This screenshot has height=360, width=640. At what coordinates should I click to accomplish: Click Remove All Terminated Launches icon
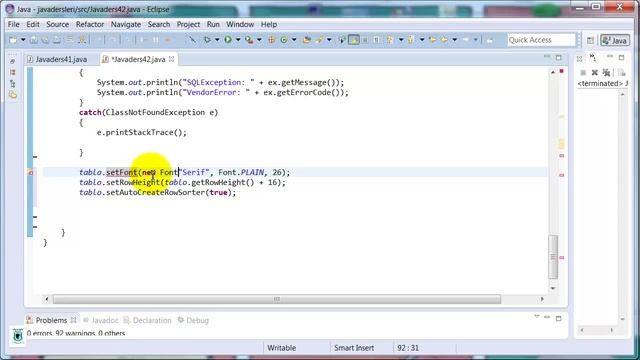[606, 73]
